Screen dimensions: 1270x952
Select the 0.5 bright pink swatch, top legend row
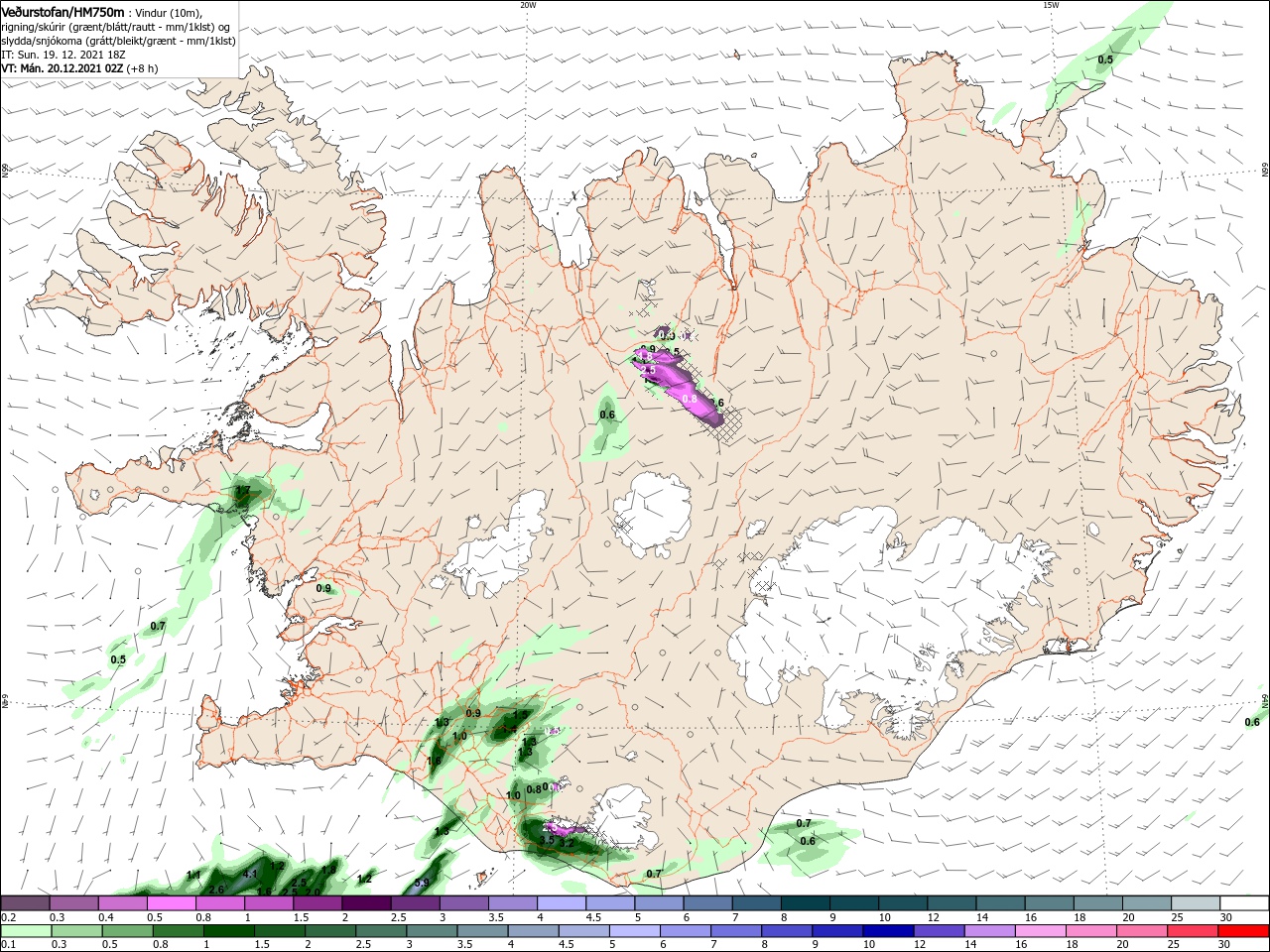[x=172, y=903]
